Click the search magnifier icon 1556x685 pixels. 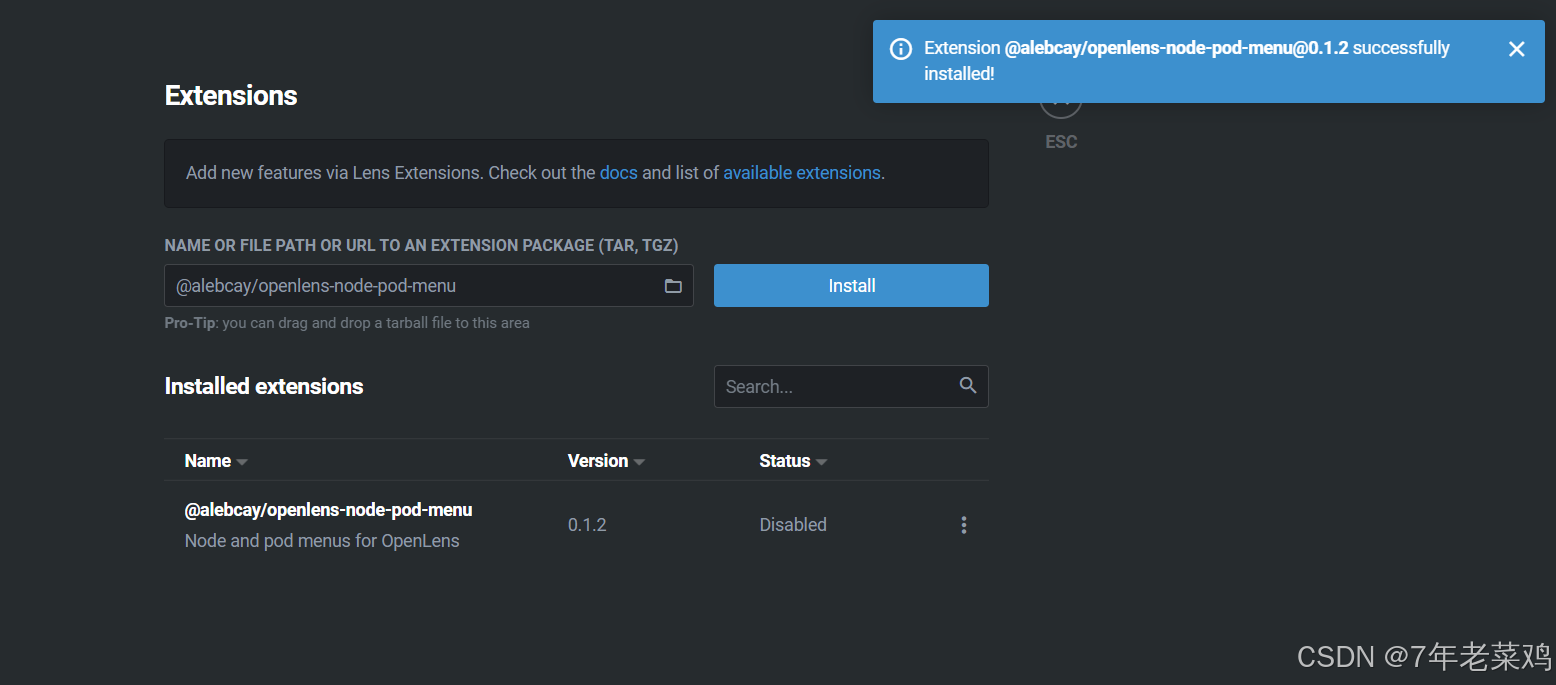[968, 386]
